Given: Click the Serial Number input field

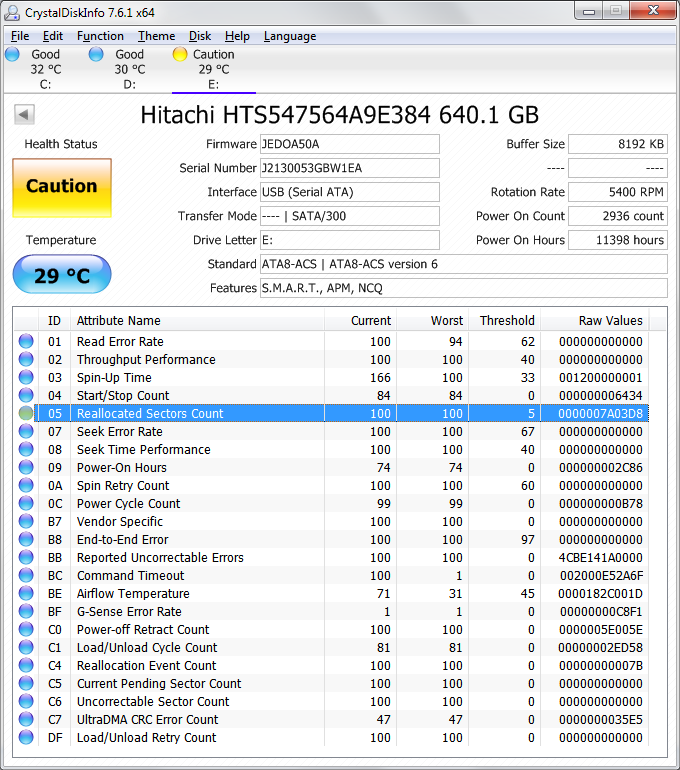Looking at the screenshot, I should 349,168.
